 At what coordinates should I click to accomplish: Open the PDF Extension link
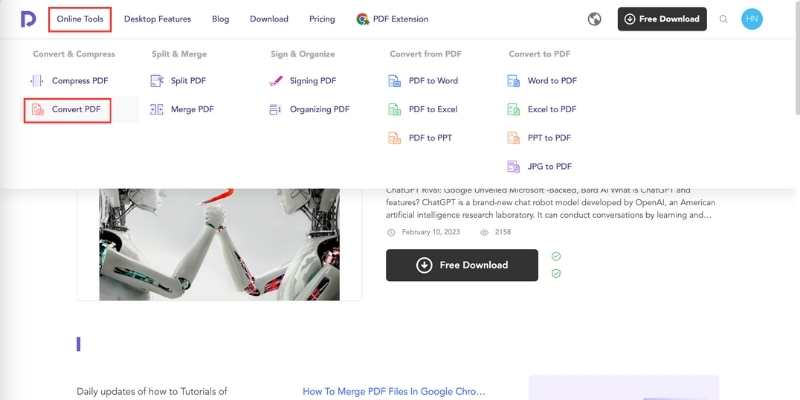pos(399,19)
